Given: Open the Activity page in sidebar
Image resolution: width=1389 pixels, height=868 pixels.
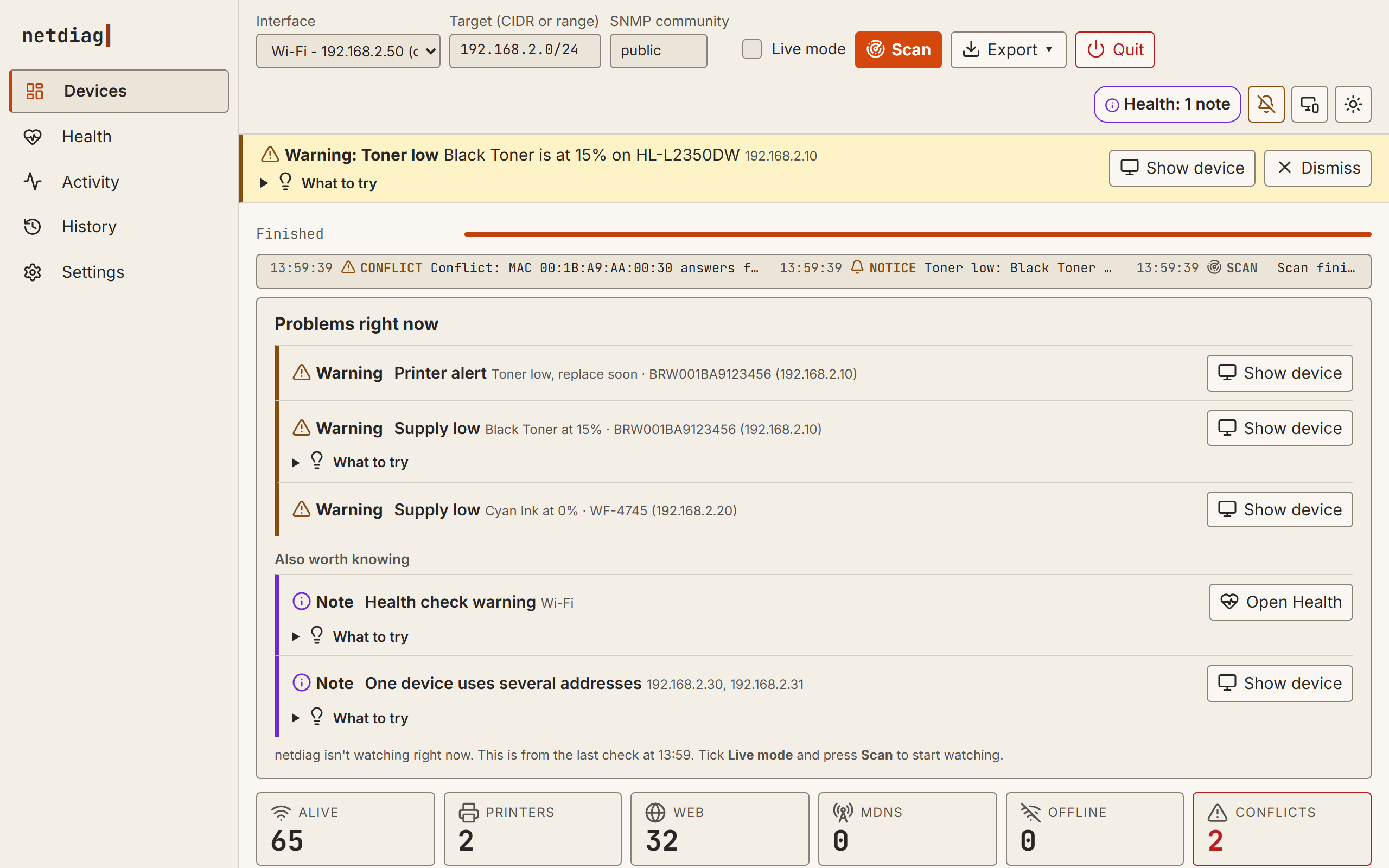Looking at the screenshot, I should [x=119, y=181].
